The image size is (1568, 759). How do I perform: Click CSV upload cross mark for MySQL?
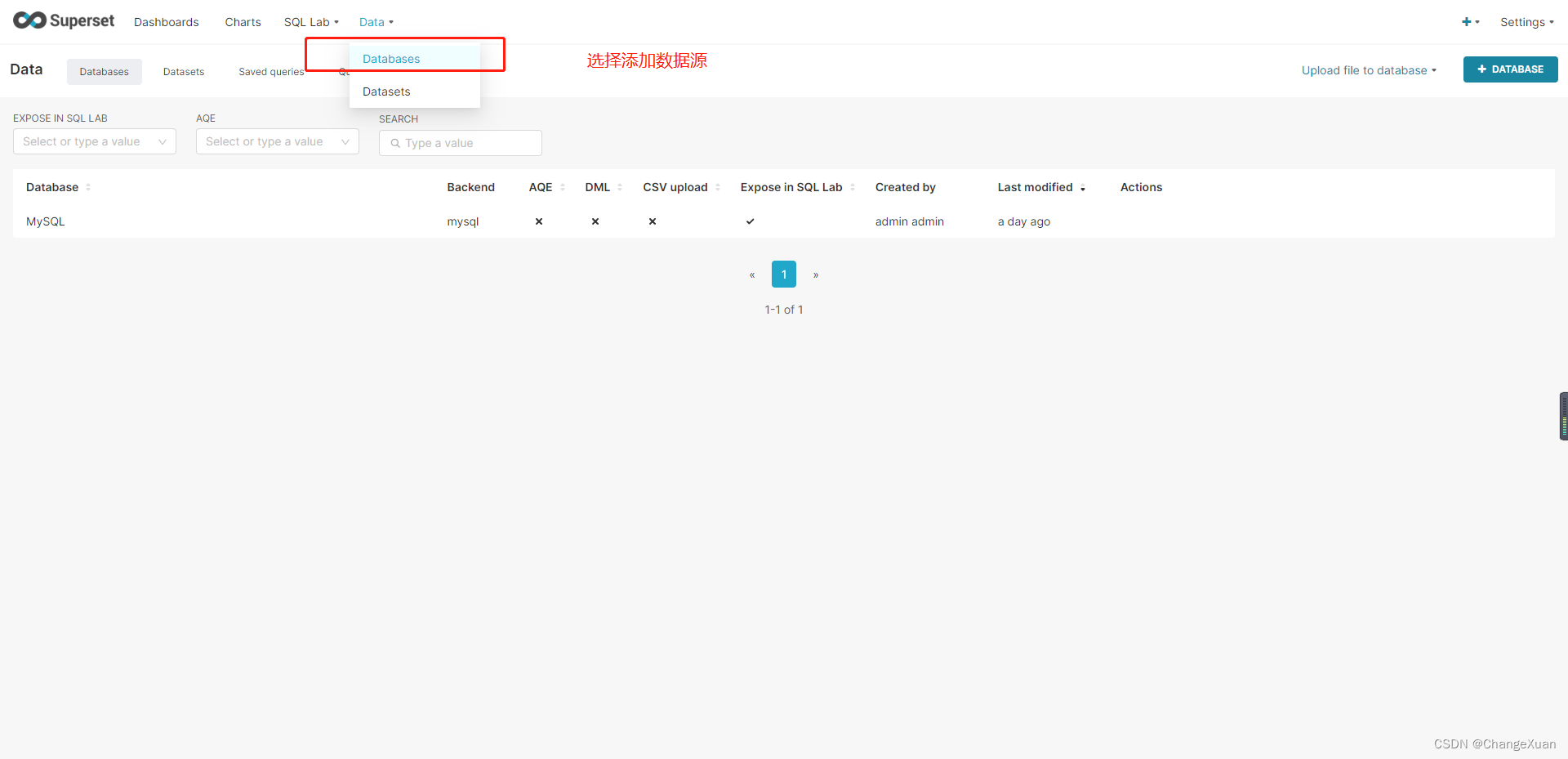click(x=653, y=221)
